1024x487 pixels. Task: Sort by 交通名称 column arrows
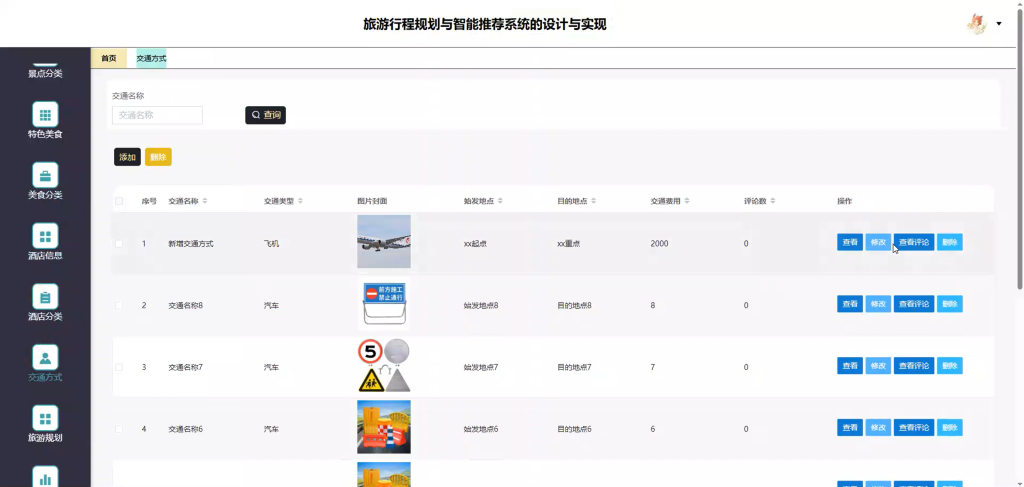click(x=205, y=201)
